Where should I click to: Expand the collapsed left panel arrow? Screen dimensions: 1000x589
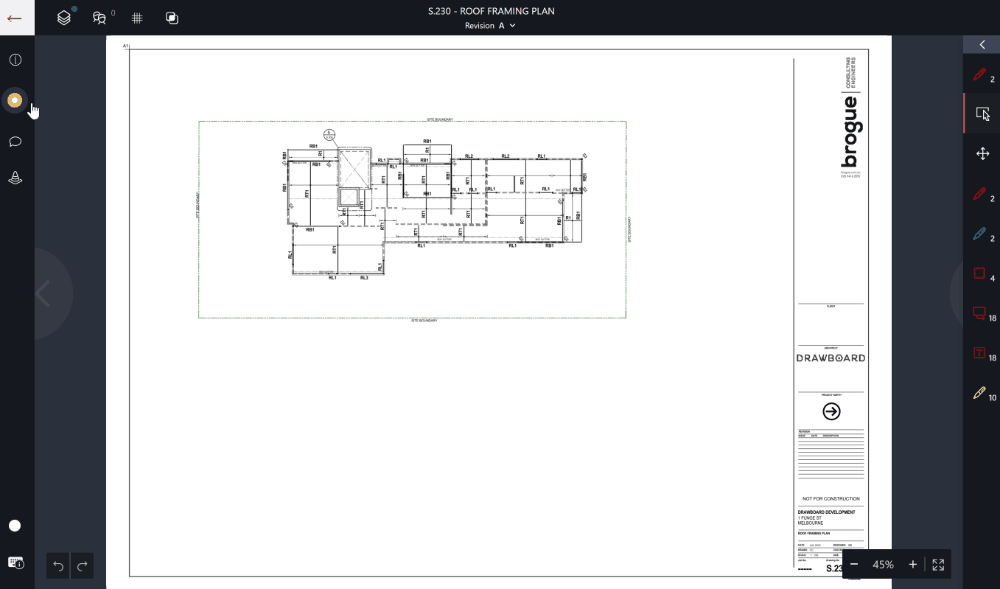click(x=46, y=294)
